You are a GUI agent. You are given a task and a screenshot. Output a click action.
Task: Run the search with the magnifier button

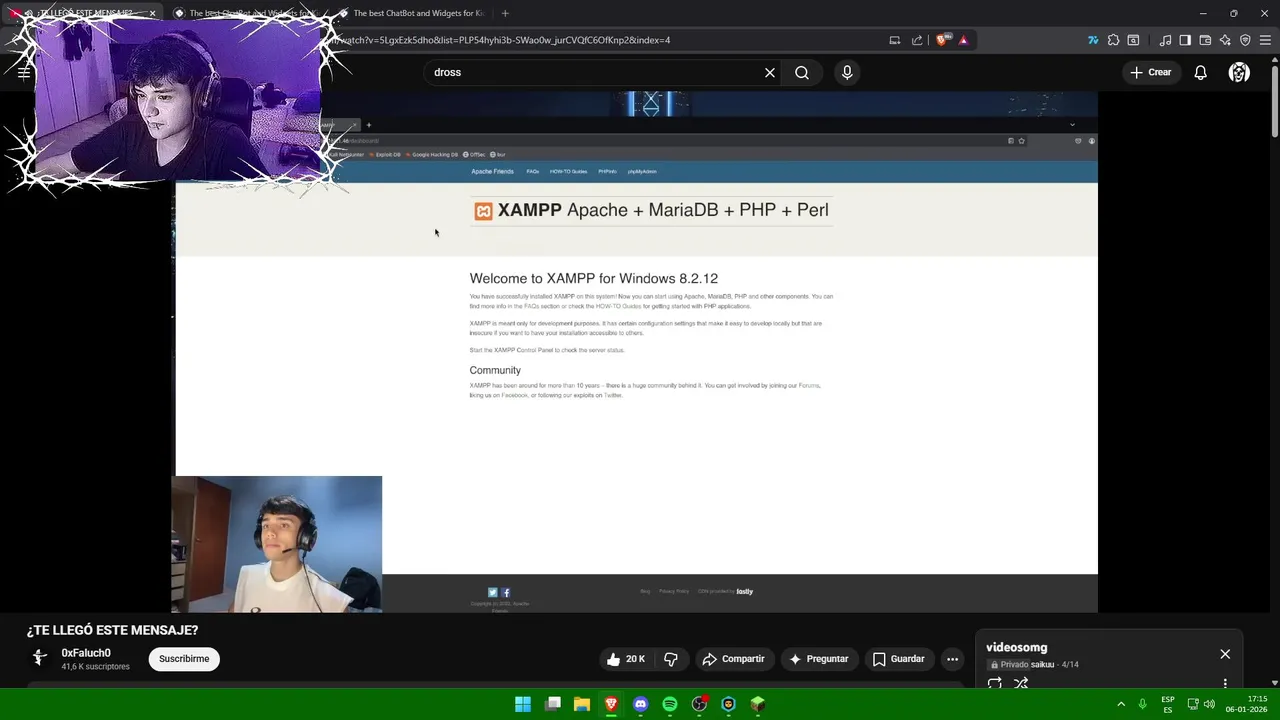[x=802, y=72]
